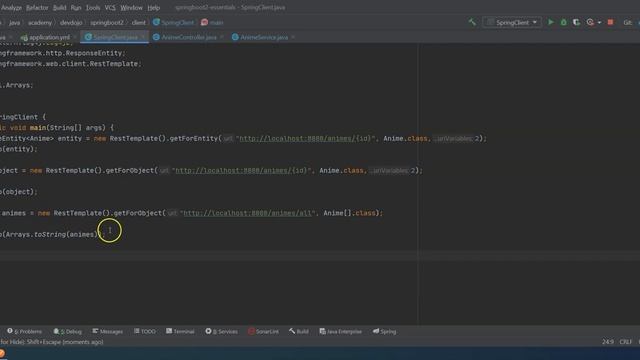Click the academy breadcrumb
The height and width of the screenshot is (360, 640).
(40, 22)
